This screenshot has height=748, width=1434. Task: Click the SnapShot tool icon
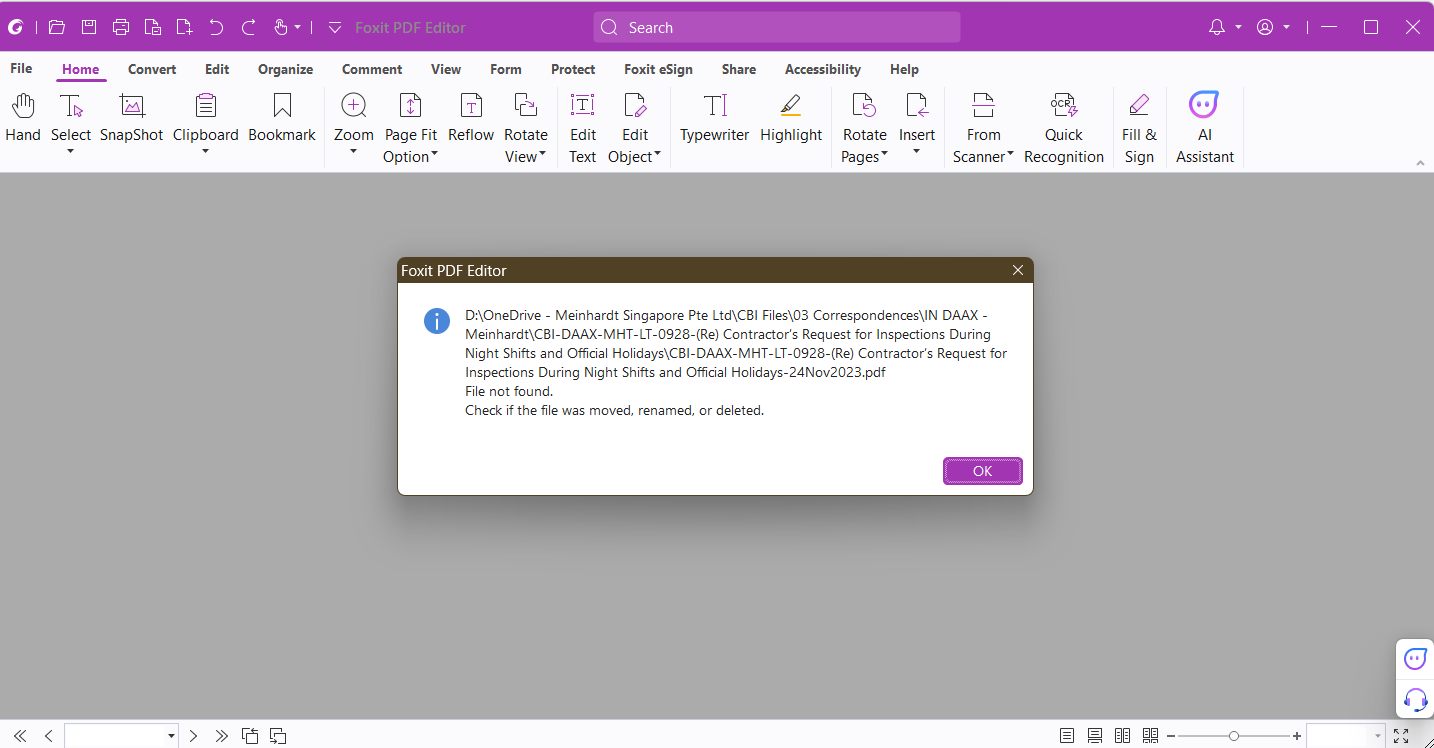pos(132,106)
